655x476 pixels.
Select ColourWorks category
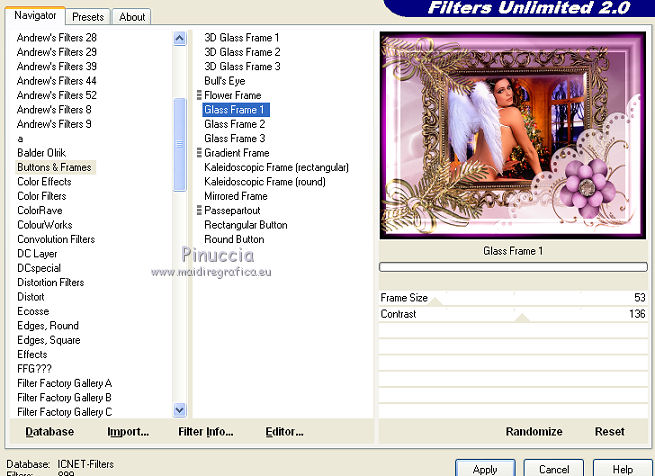coord(45,225)
